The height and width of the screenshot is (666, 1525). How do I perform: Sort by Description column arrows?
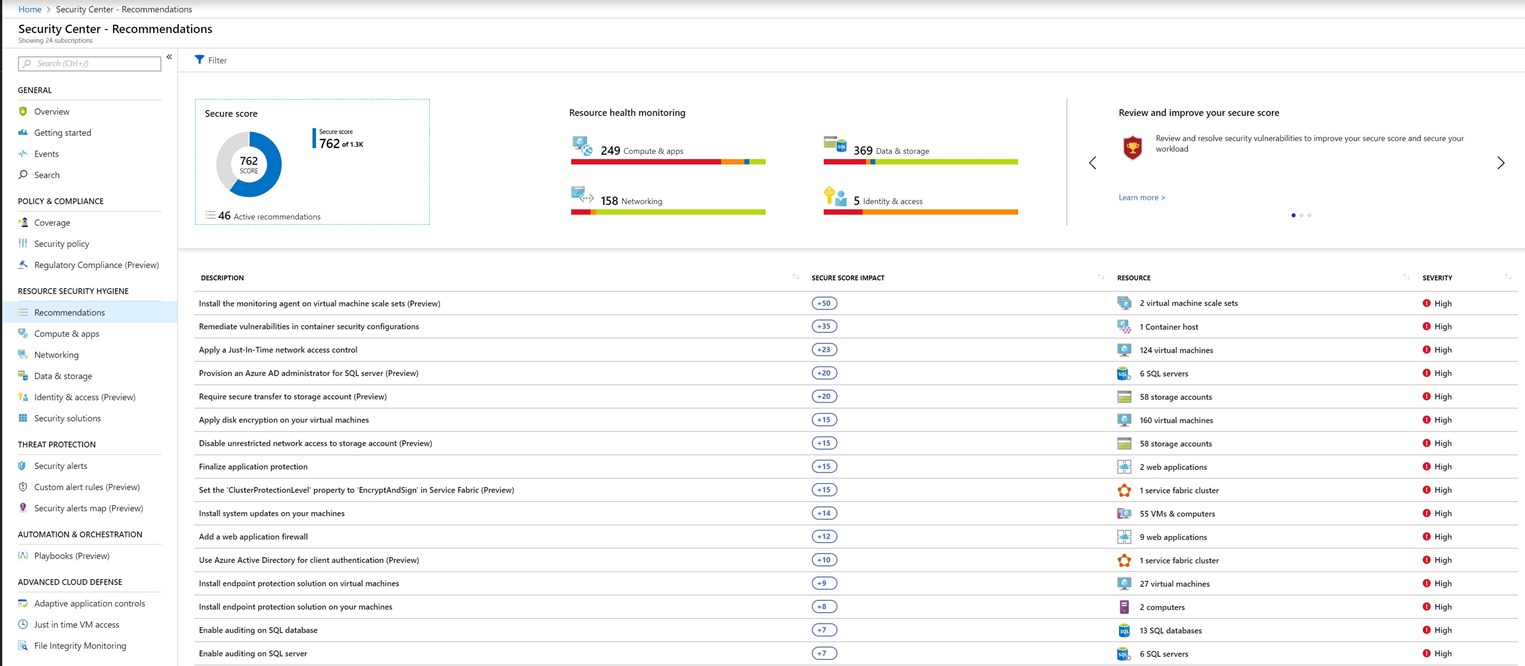(x=795, y=277)
